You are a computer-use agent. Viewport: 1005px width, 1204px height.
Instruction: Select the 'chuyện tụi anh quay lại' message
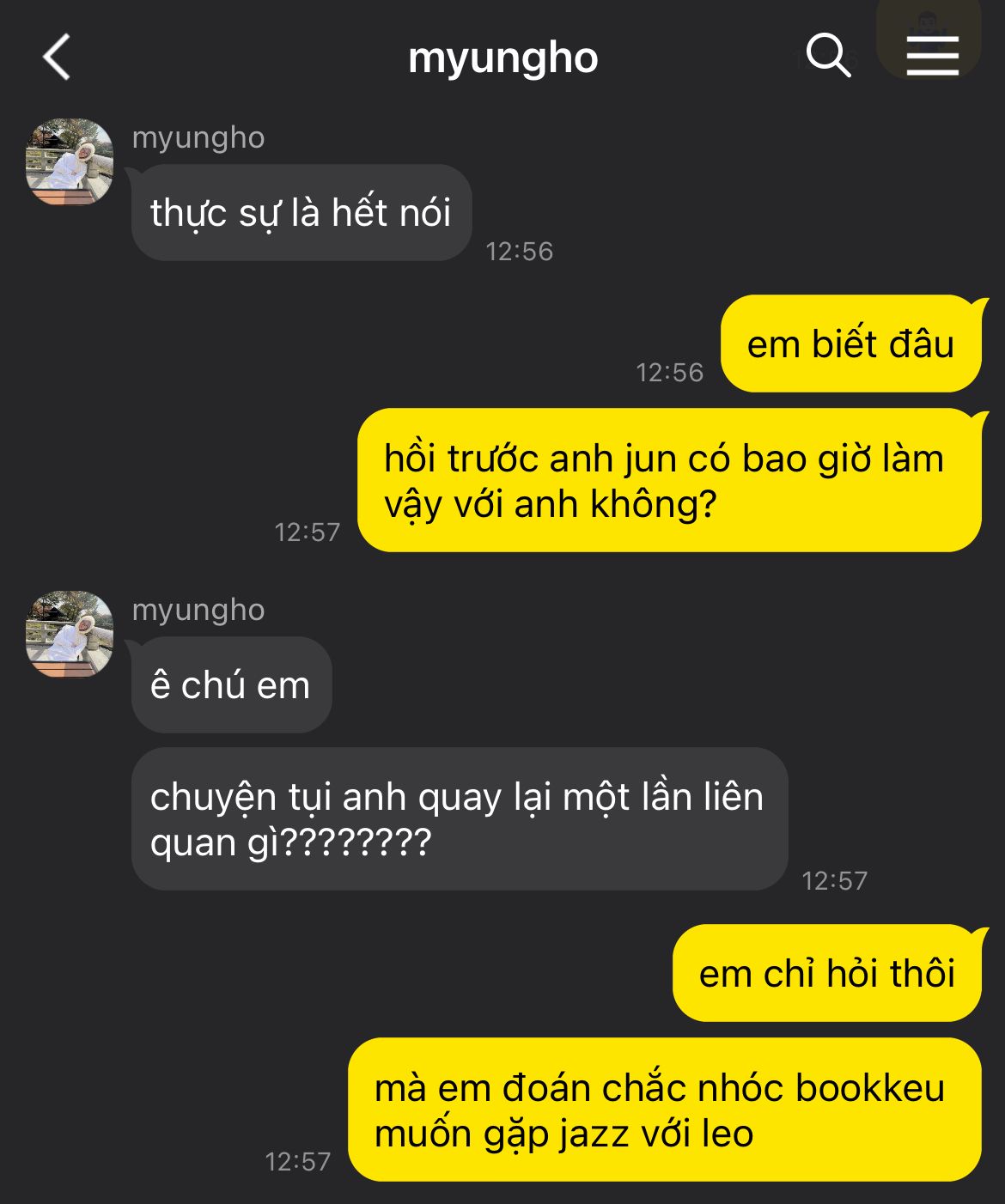[x=460, y=818]
